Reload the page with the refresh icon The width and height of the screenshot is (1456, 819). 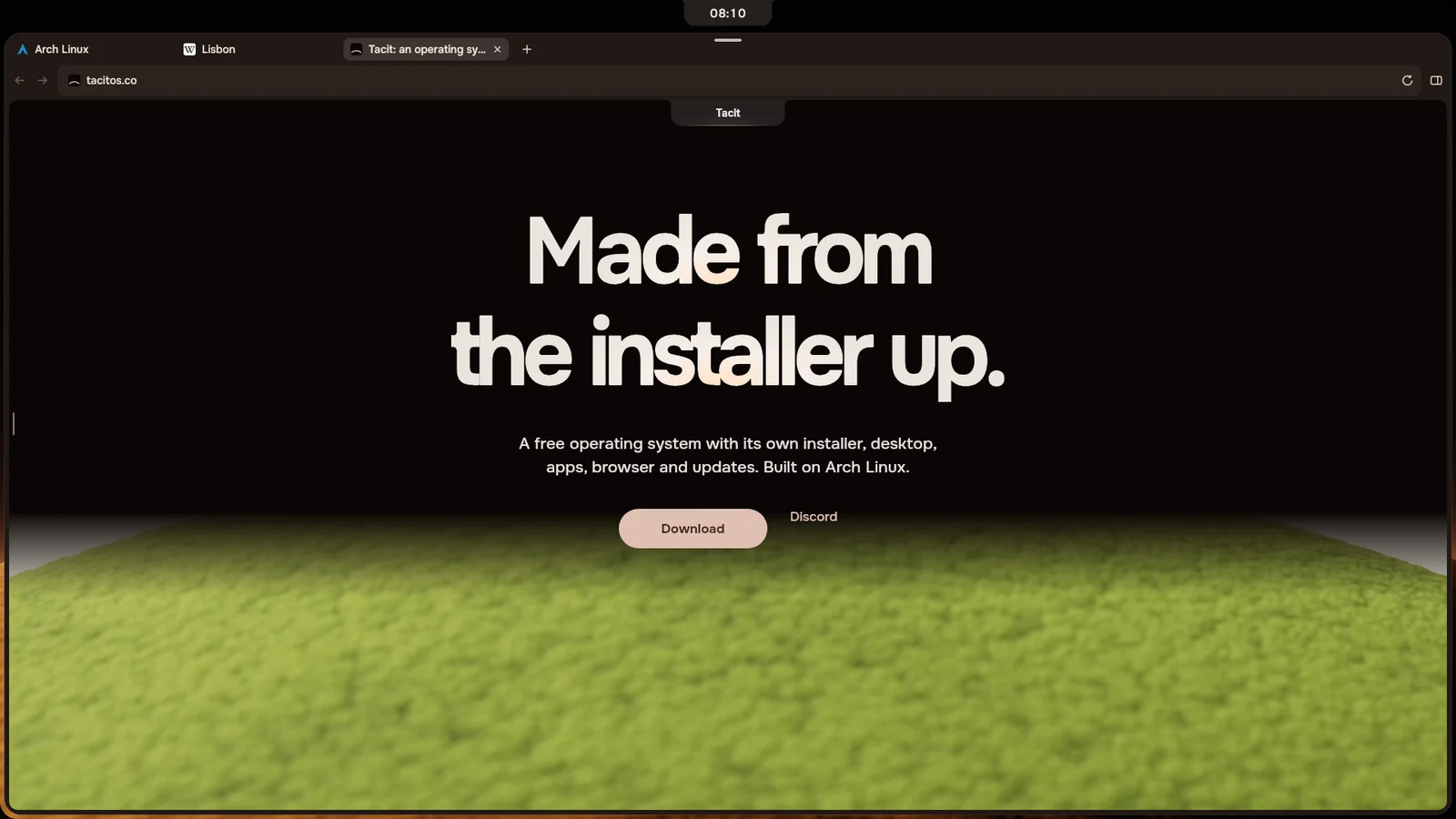pos(1407,80)
